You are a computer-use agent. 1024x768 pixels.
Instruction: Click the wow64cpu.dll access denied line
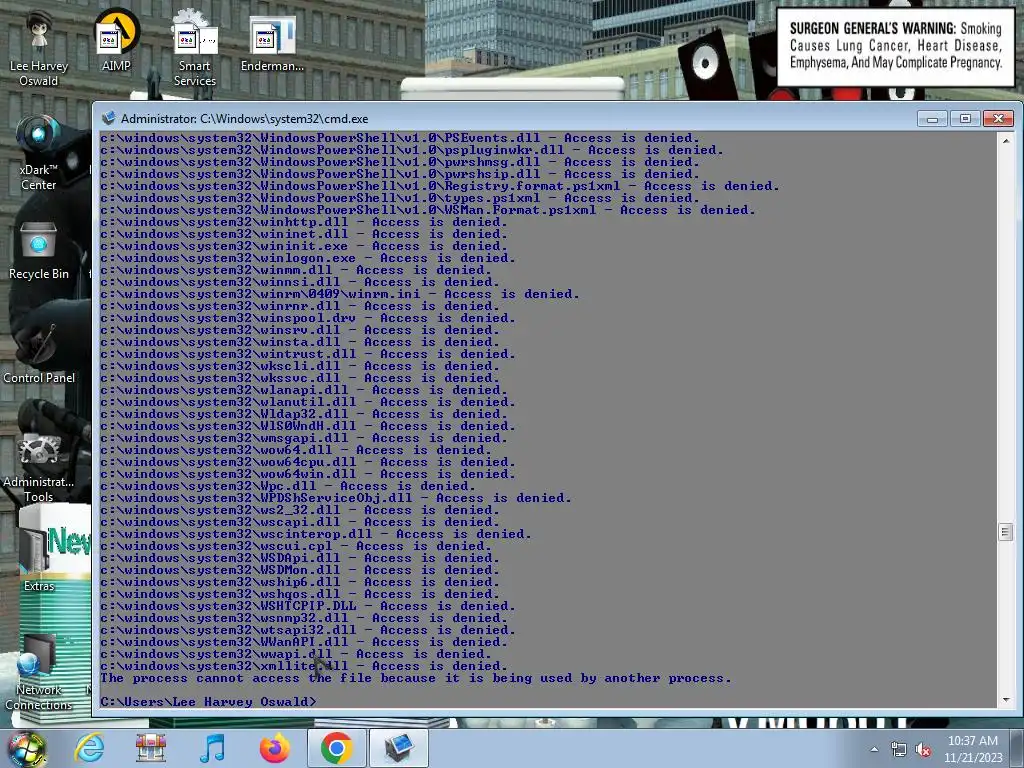308,462
